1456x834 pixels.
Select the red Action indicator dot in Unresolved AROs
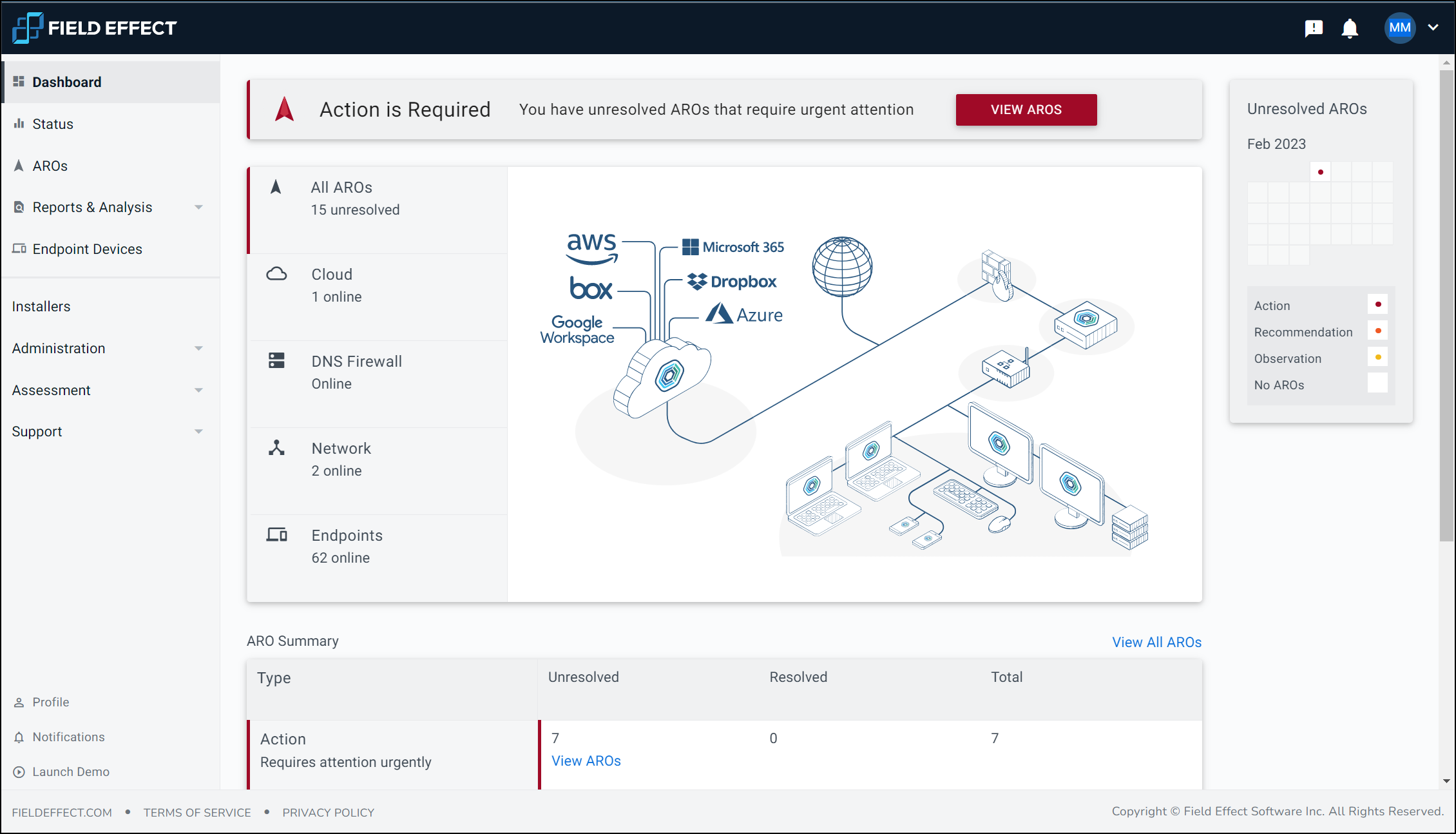point(1378,304)
